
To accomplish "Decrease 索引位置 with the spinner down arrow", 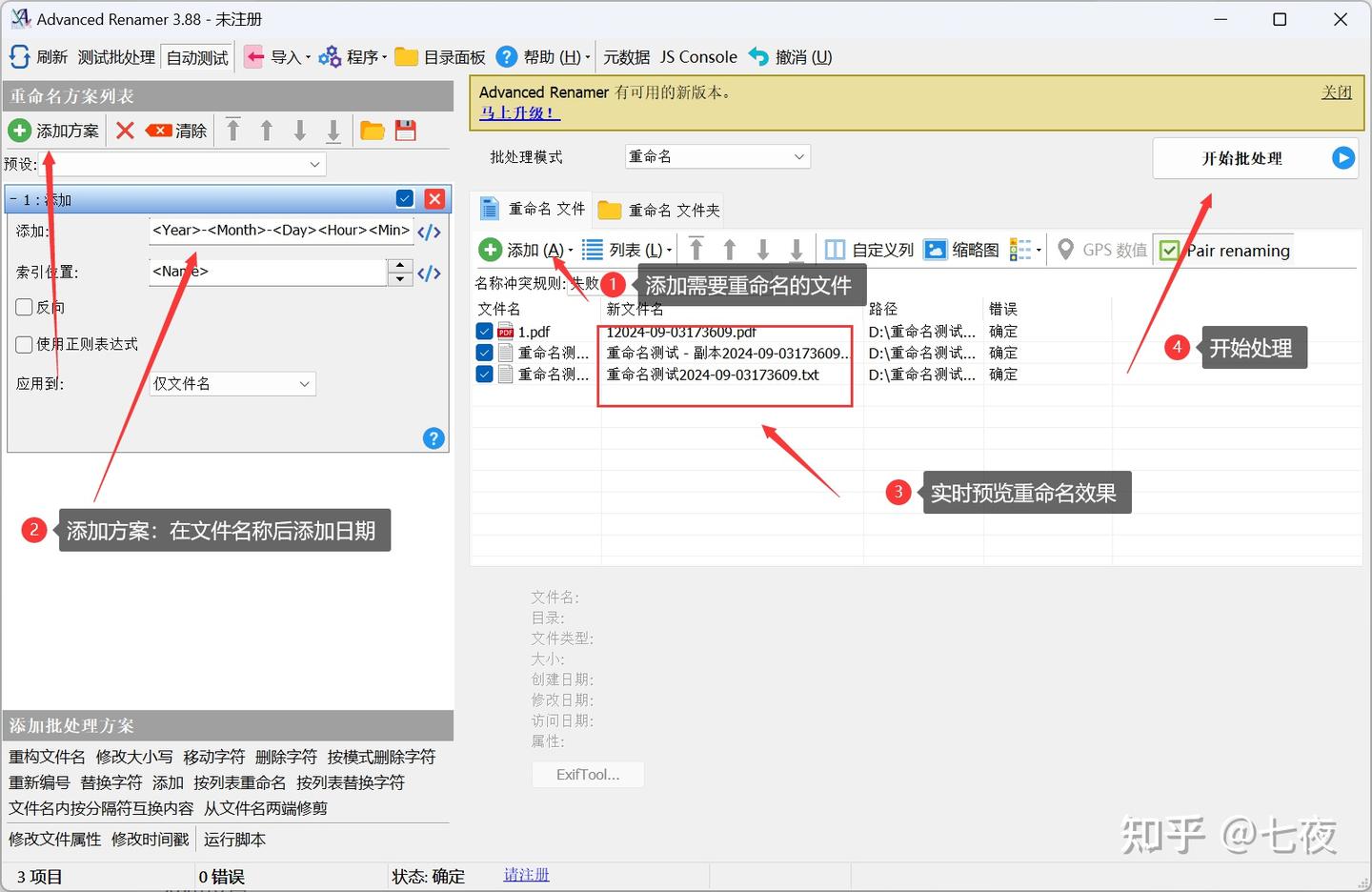I will tap(400, 279).
